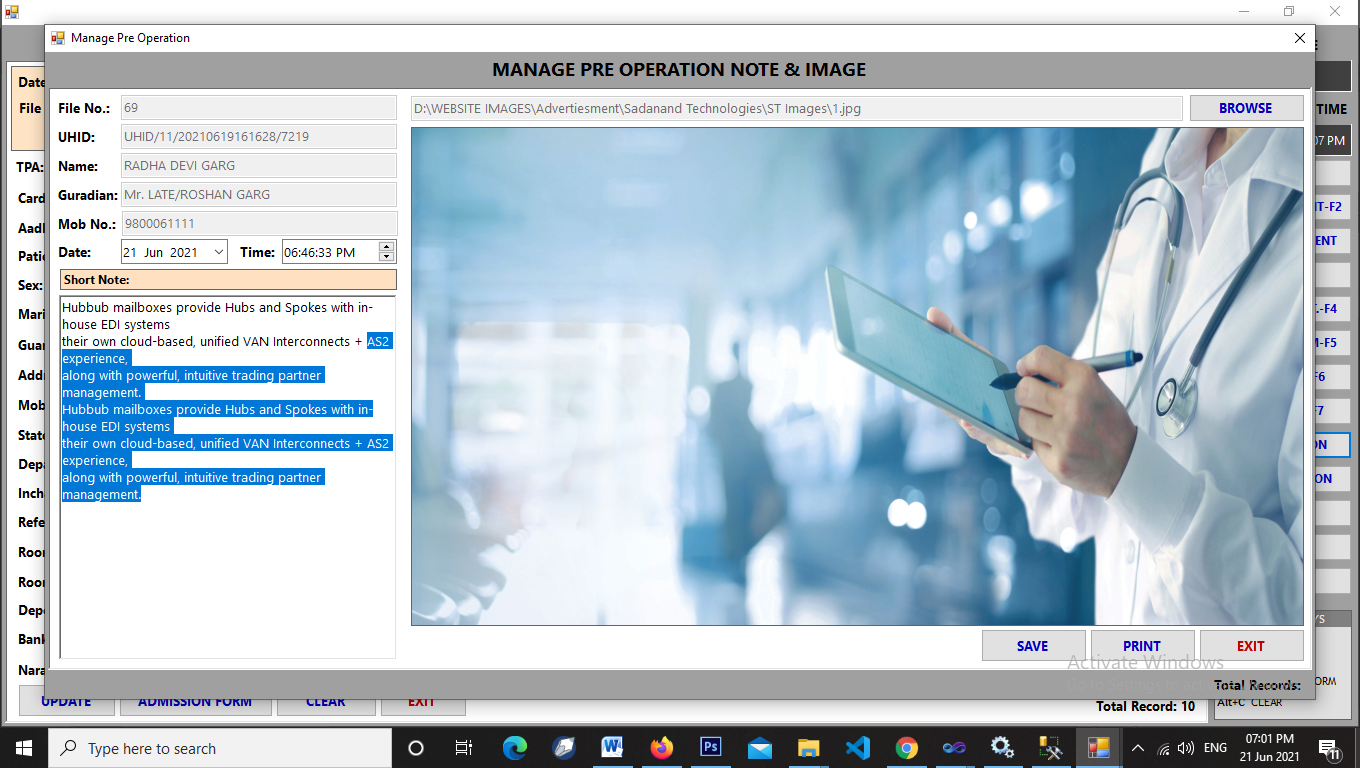Show hidden system tray icons
Viewport: 1360px width, 768px height.
tap(1137, 748)
